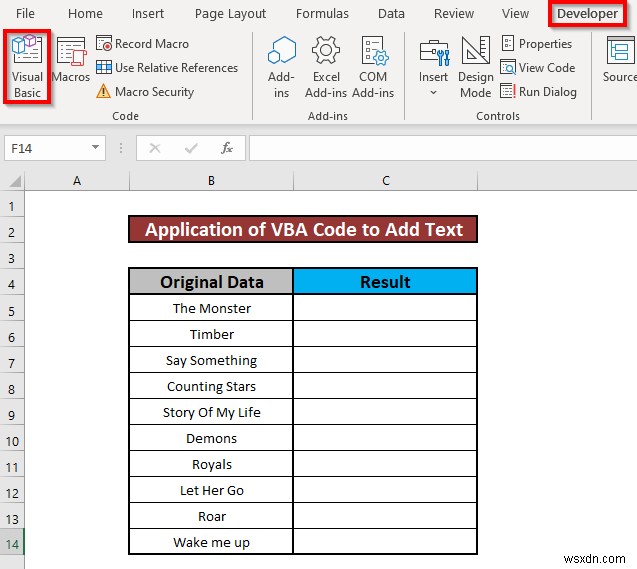Screen dimensions: 637x569
Task: Switch to the Review tab
Action: (454, 14)
